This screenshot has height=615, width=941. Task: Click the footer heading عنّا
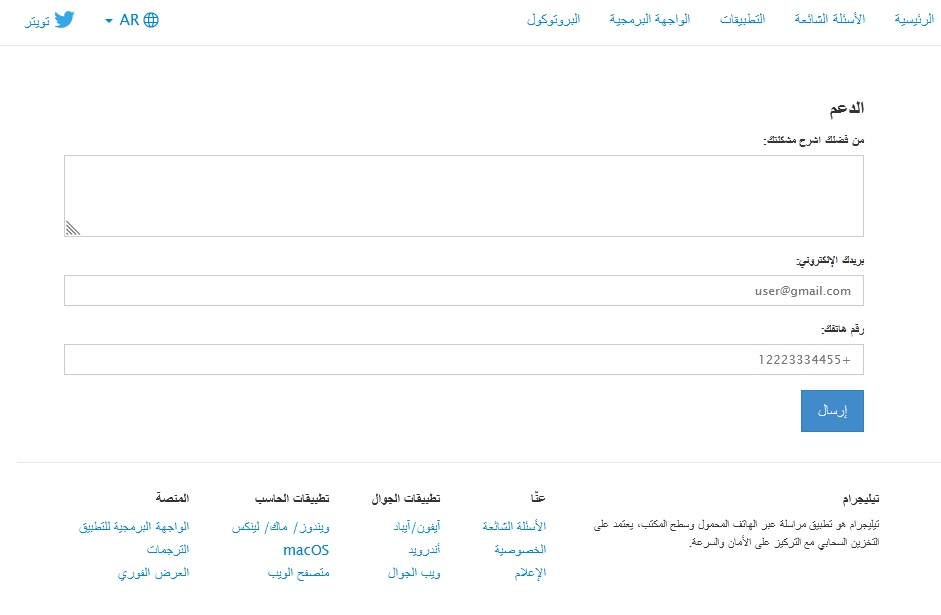click(538, 498)
